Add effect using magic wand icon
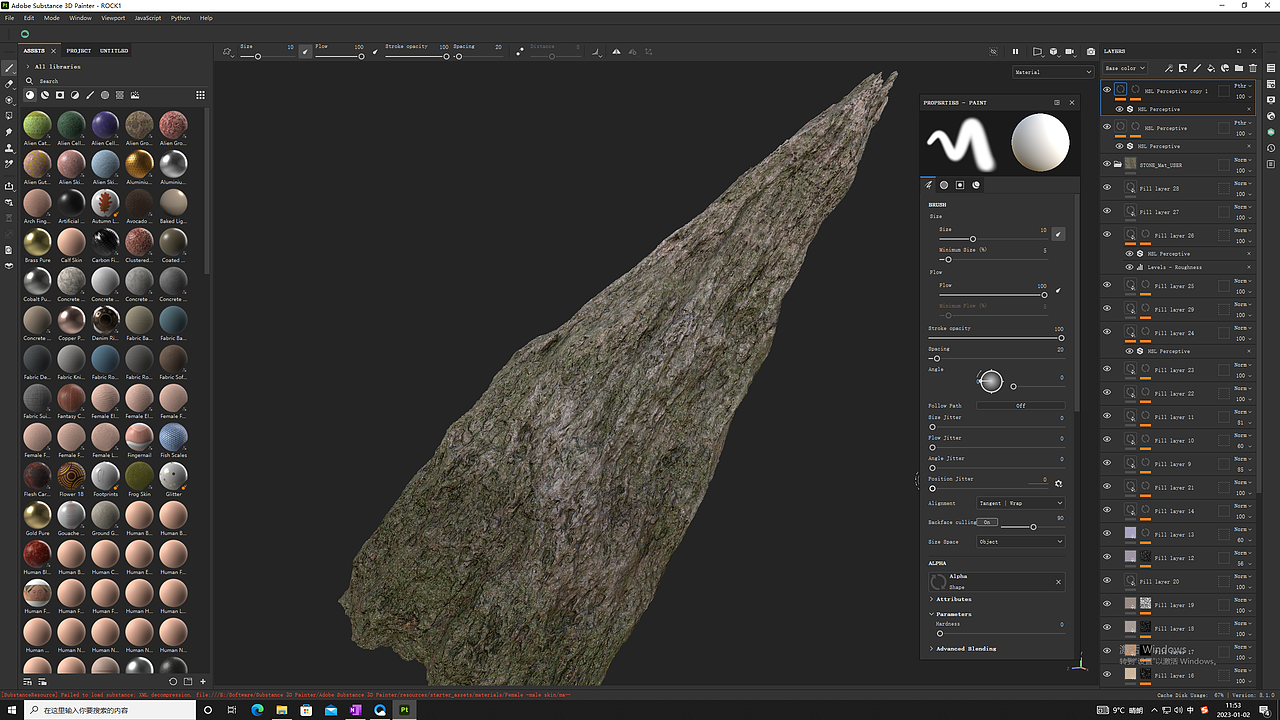Image resolution: width=1280 pixels, height=720 pixels. pos(1169,68)
